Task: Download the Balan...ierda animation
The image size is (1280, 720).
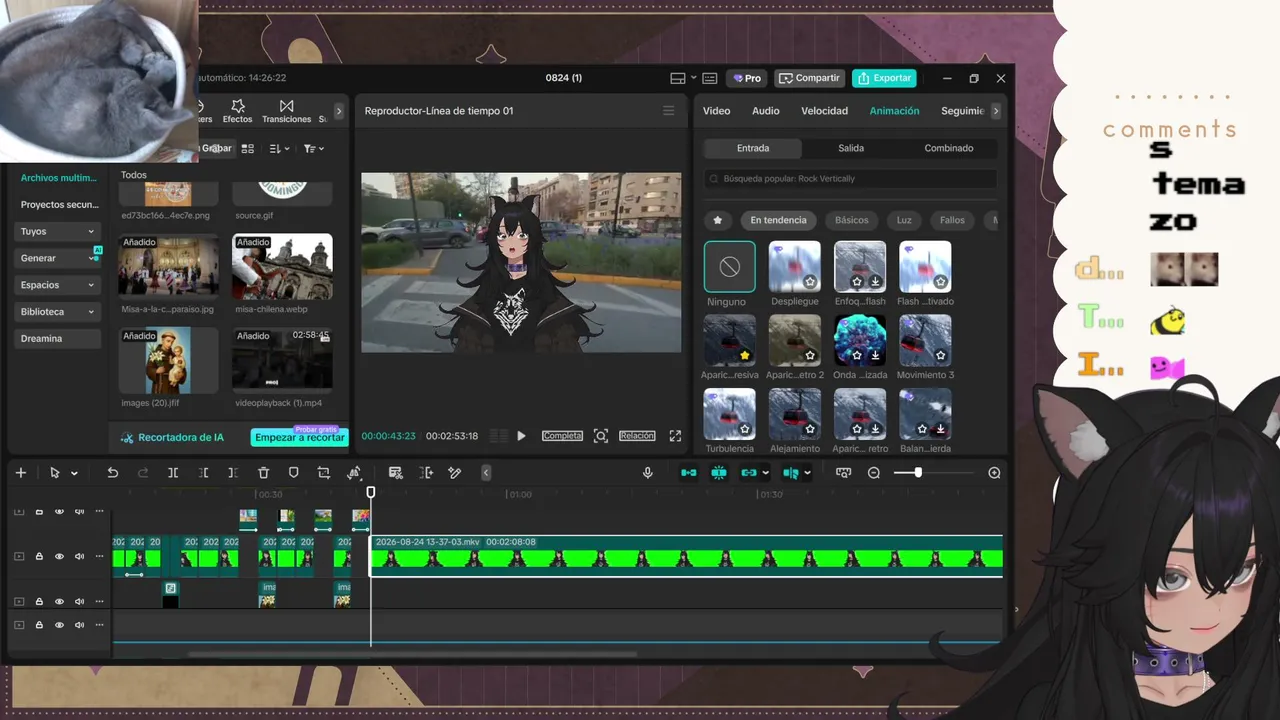Action: pos(940,429)
